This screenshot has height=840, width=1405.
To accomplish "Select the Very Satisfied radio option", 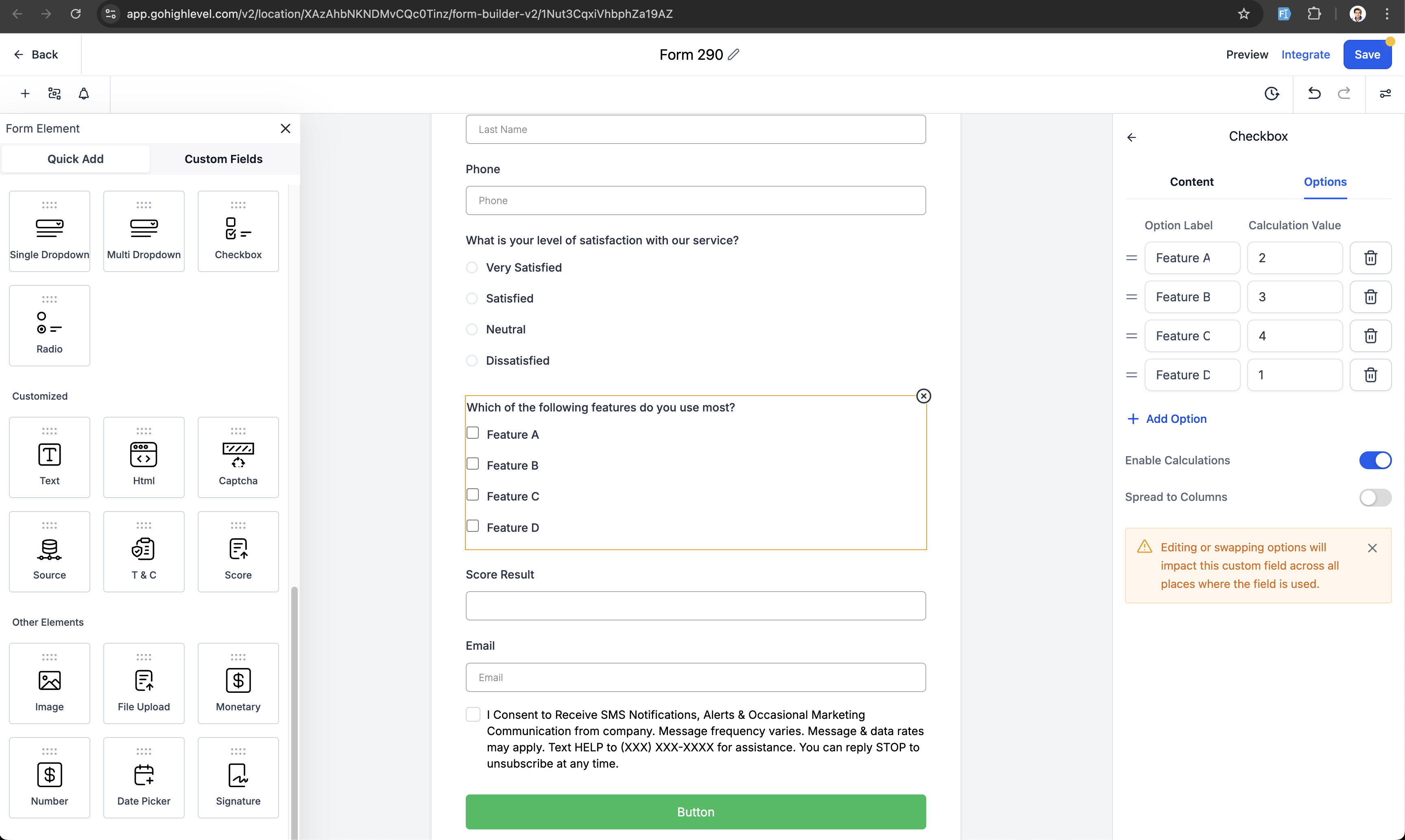I will click(472, 268).
